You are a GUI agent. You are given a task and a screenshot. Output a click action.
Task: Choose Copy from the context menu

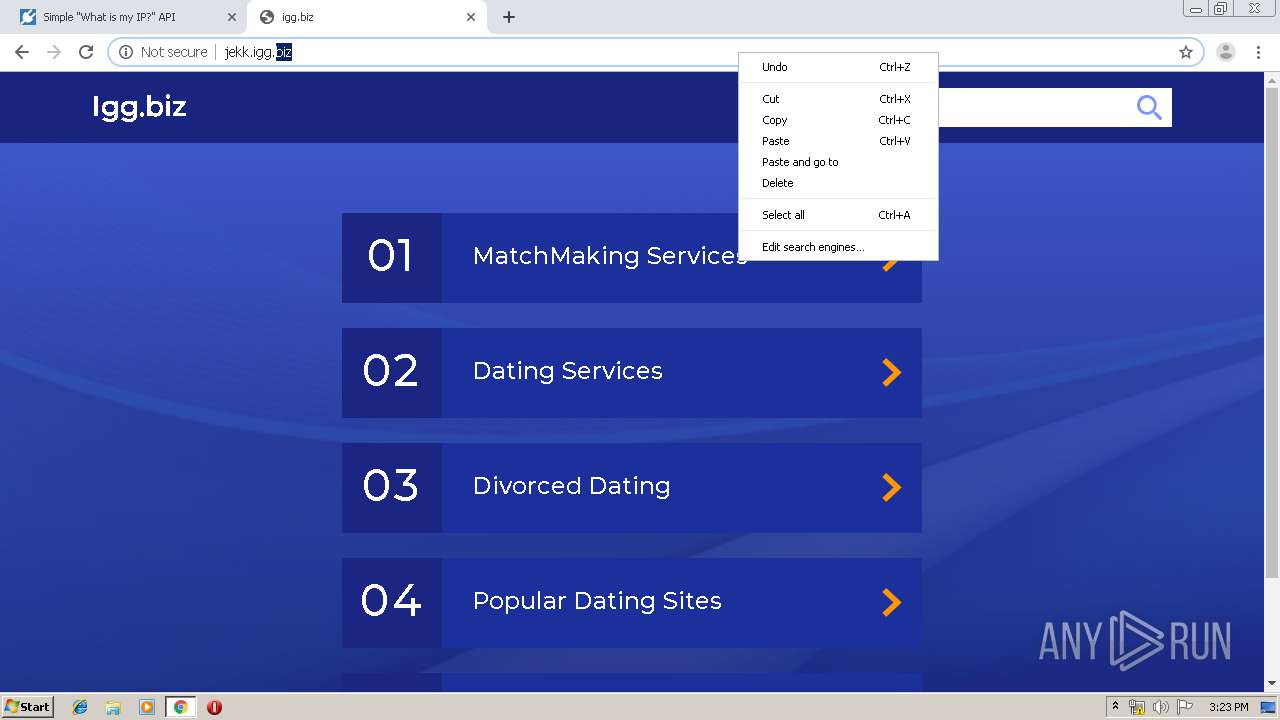[x=838, y=120]
